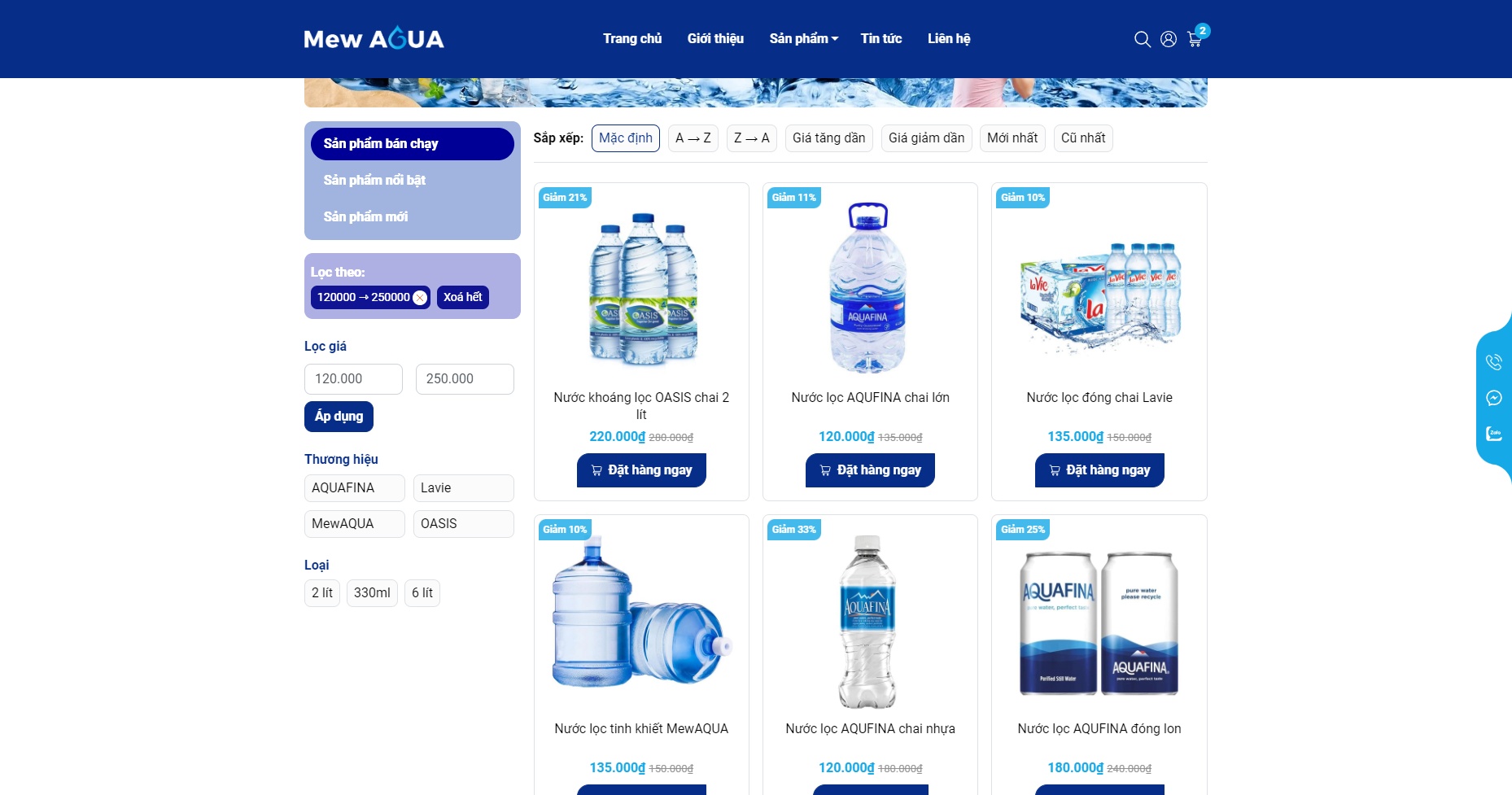Go to the Tin tức menu
Viewport: 1512px width, 795px height.
point(881,38)
